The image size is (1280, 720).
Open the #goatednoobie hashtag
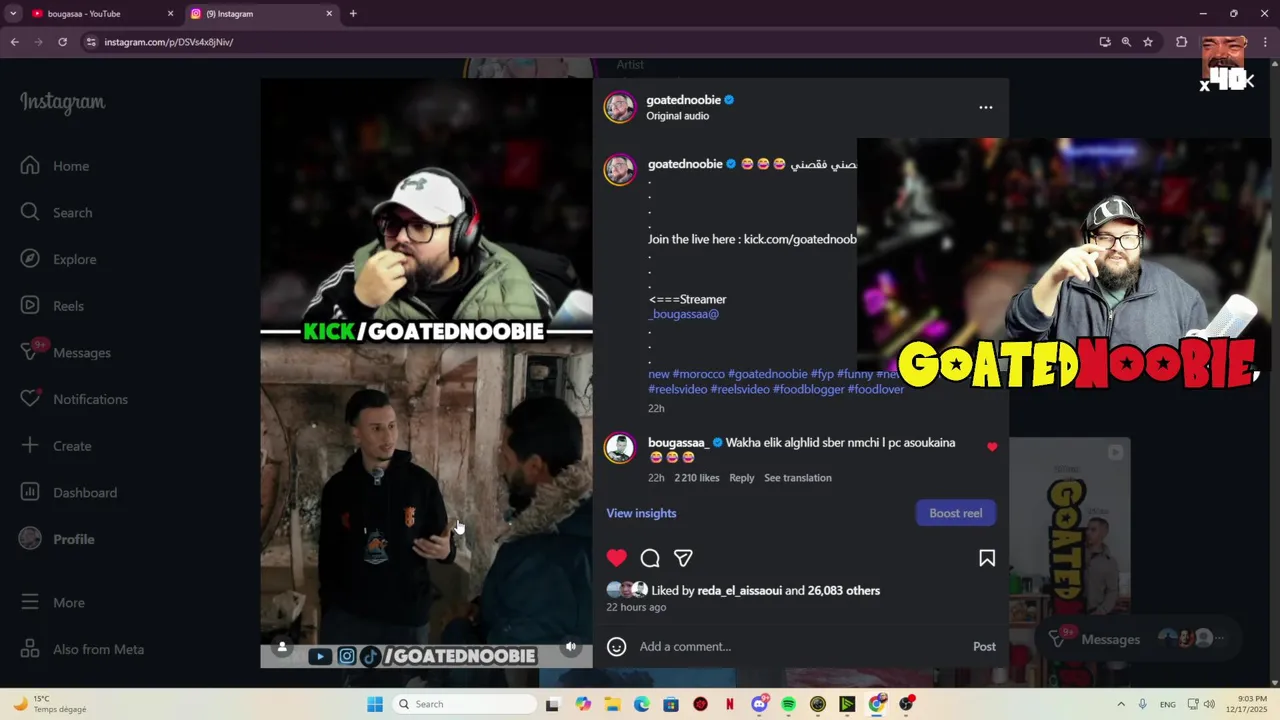[768, 374]
